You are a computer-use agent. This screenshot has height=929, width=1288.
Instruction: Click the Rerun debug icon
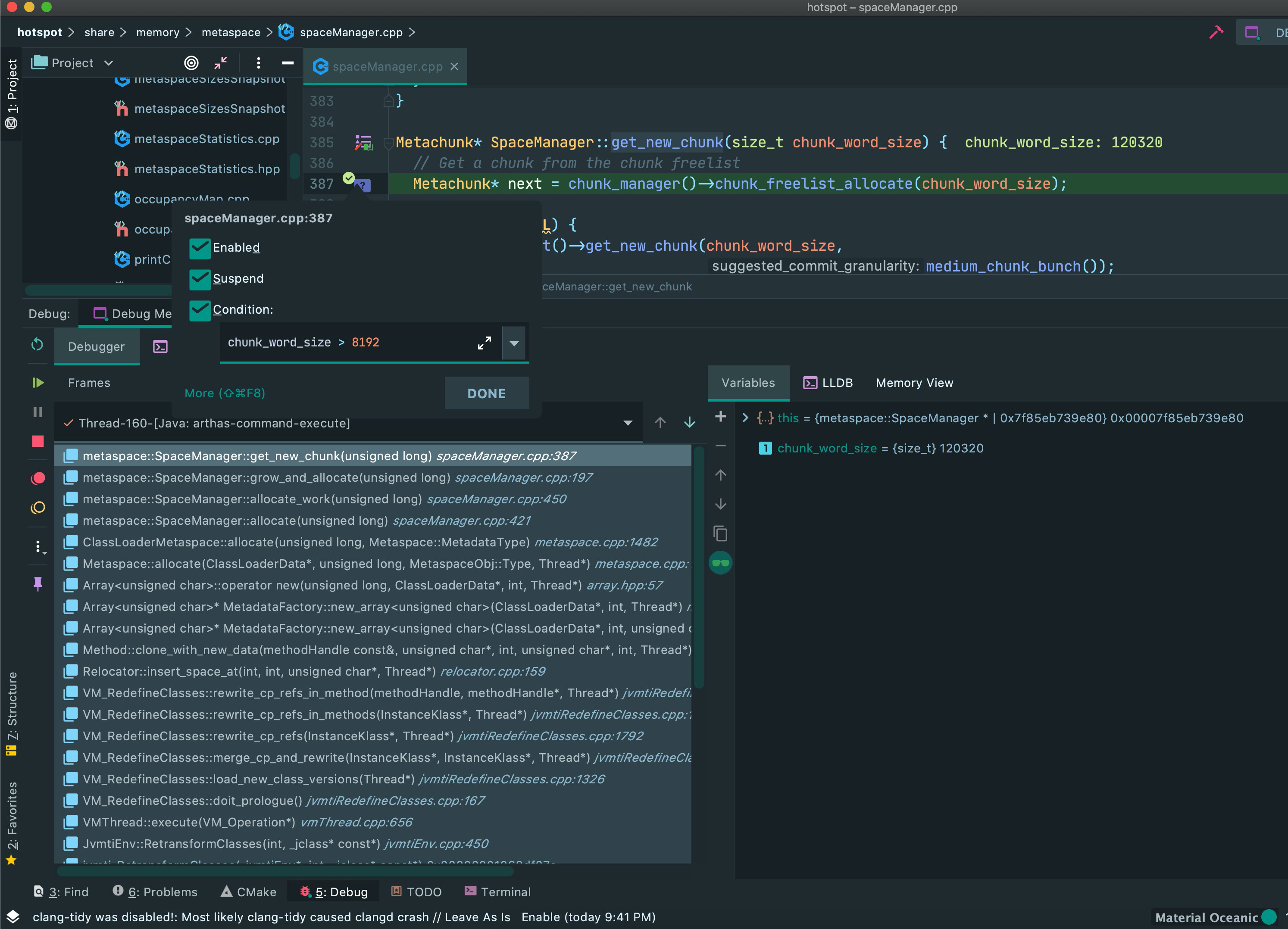[38, 345]
